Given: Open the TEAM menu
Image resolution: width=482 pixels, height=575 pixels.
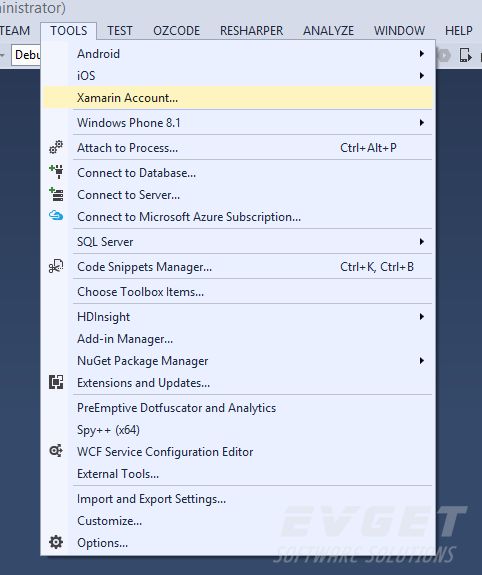Looking at the screenshot, I should pos(15,30).
